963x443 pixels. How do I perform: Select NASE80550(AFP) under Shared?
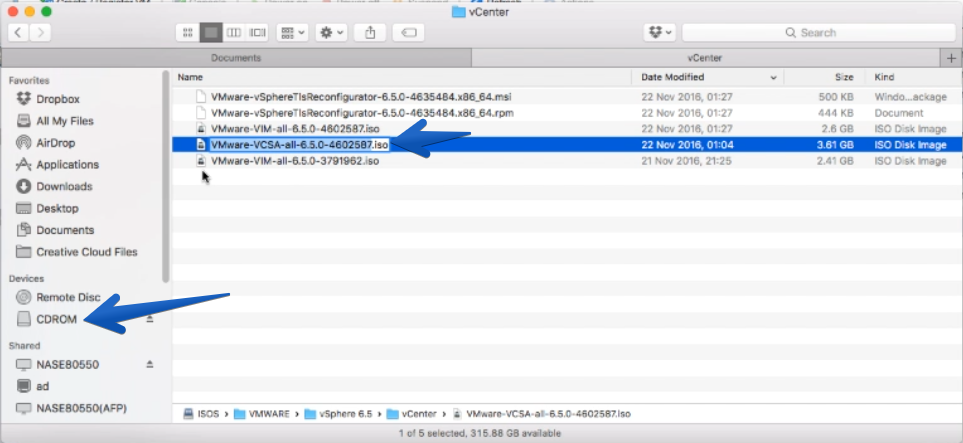[x=81, y=408]
